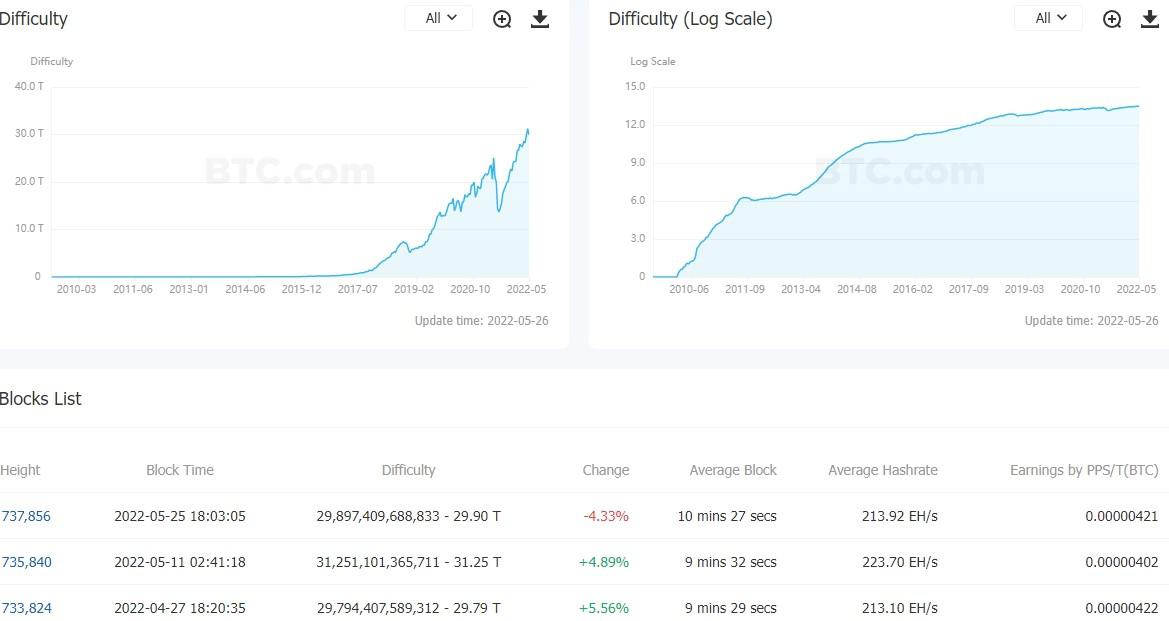Click the Change column header
The image size is (1169, 621).
606,470
